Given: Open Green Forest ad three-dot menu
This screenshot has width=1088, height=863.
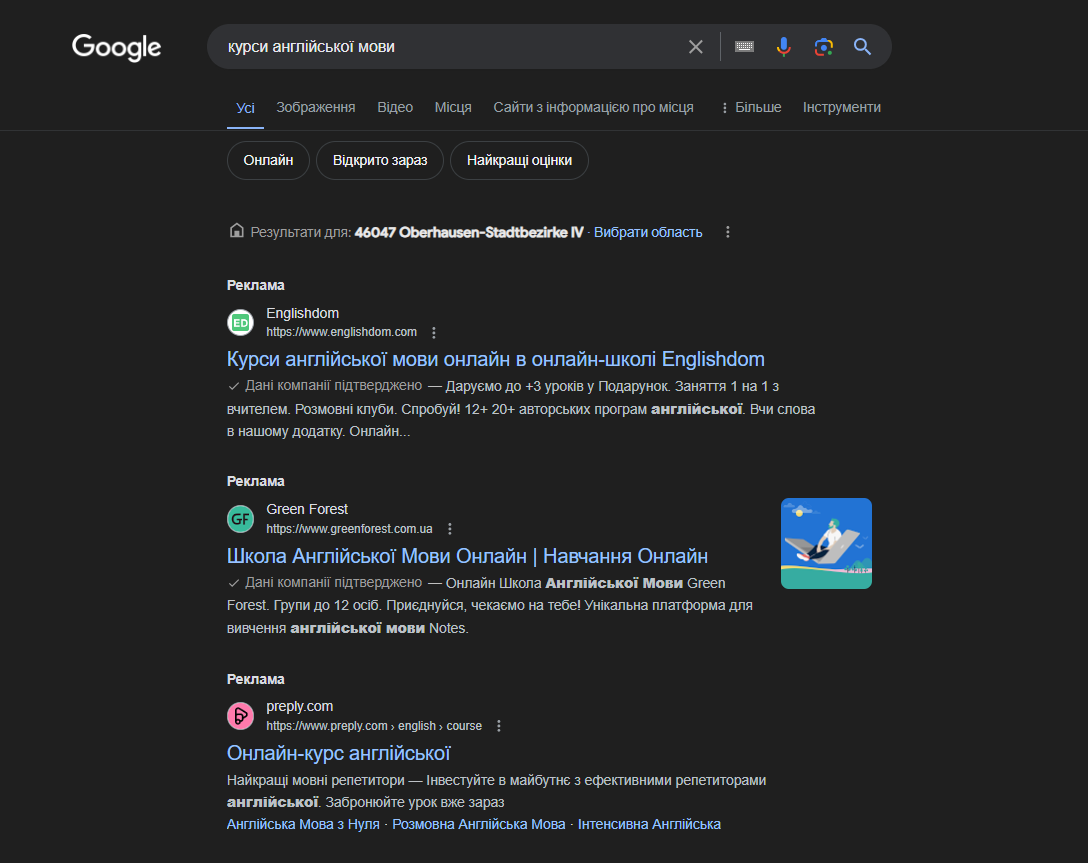Looking at the screenshot, I should [450, 529].
